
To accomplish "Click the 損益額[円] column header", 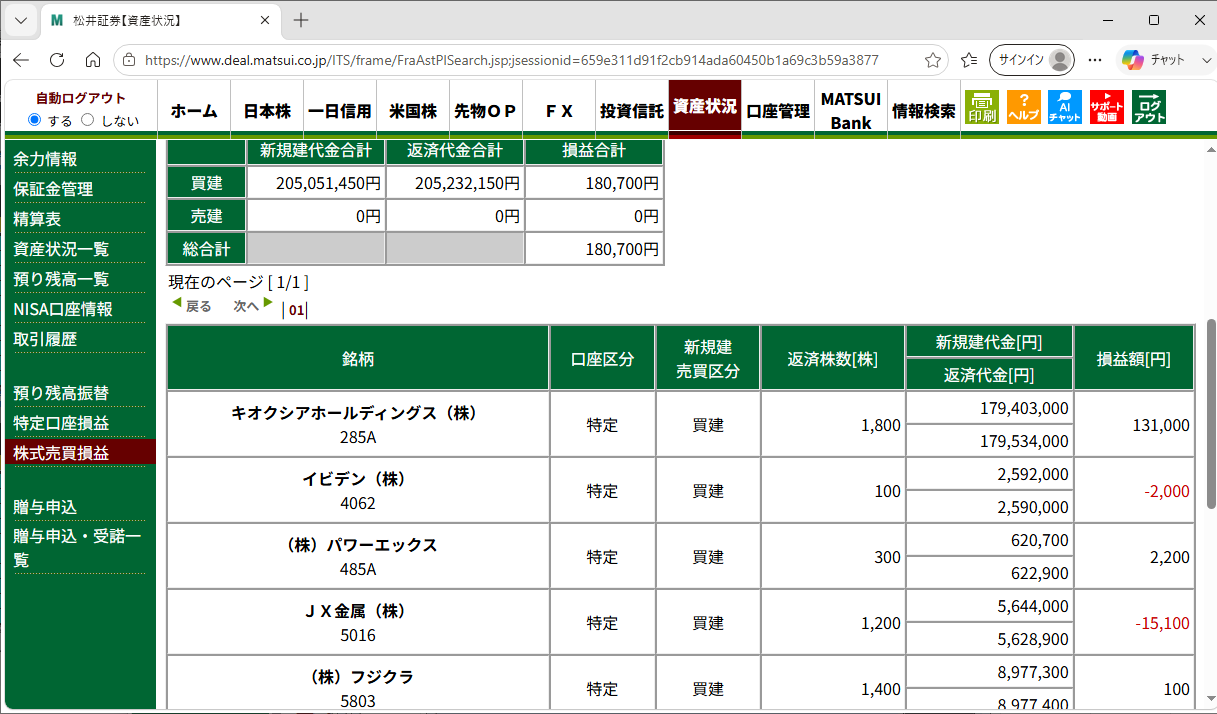I will click(1133, 358).
